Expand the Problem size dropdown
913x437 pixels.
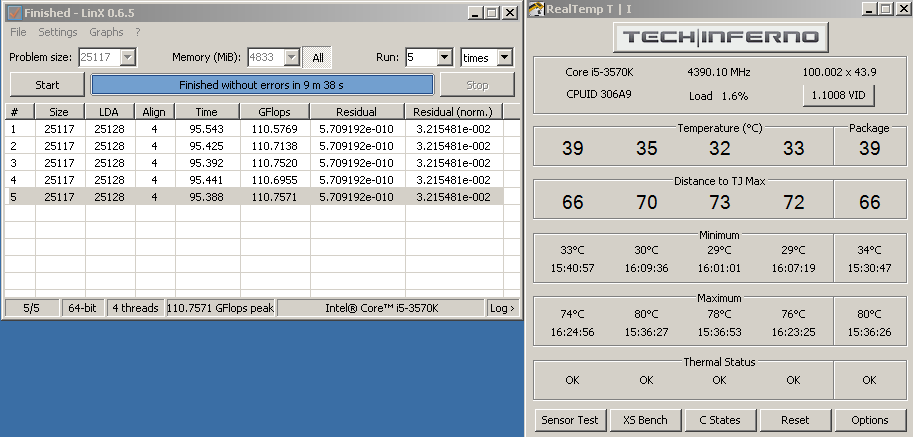tap(128, 57)
